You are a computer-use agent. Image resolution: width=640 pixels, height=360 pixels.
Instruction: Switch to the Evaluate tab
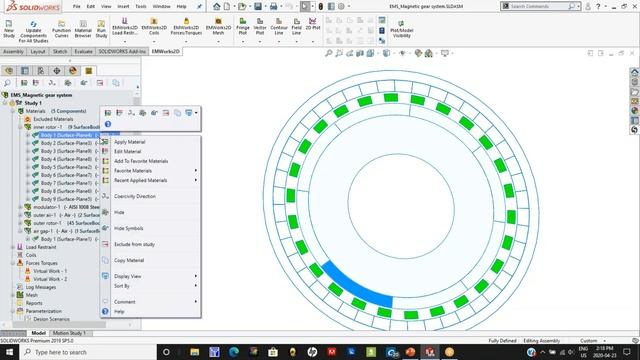pyautogui.click(x=83, y=52)
